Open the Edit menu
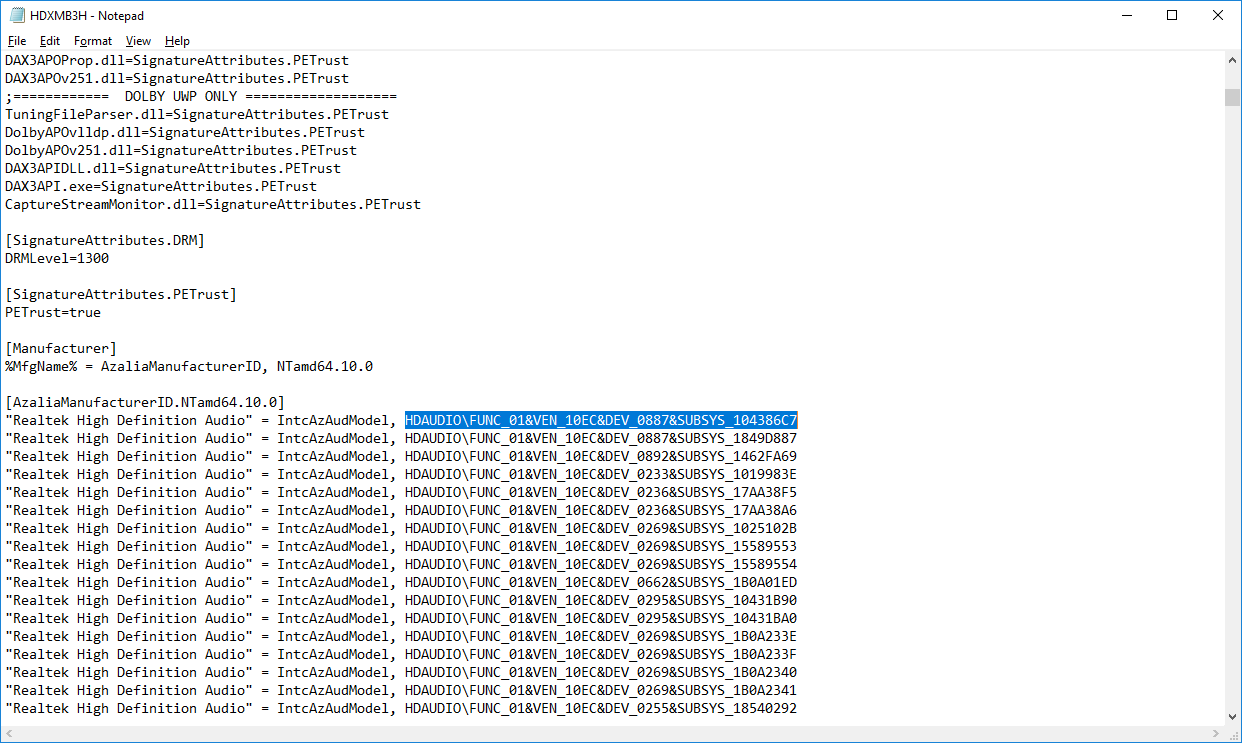1242x743 pixels. (x=50, y=41)
